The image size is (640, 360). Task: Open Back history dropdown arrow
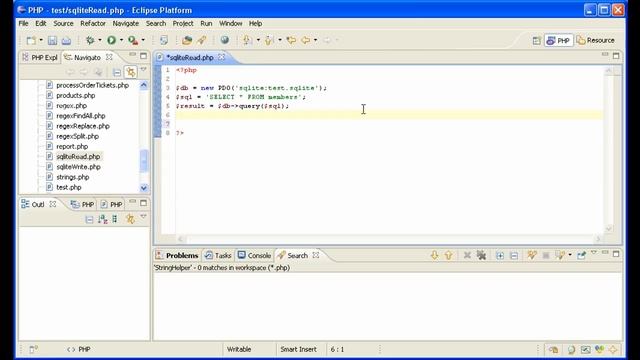coord(316,40)
